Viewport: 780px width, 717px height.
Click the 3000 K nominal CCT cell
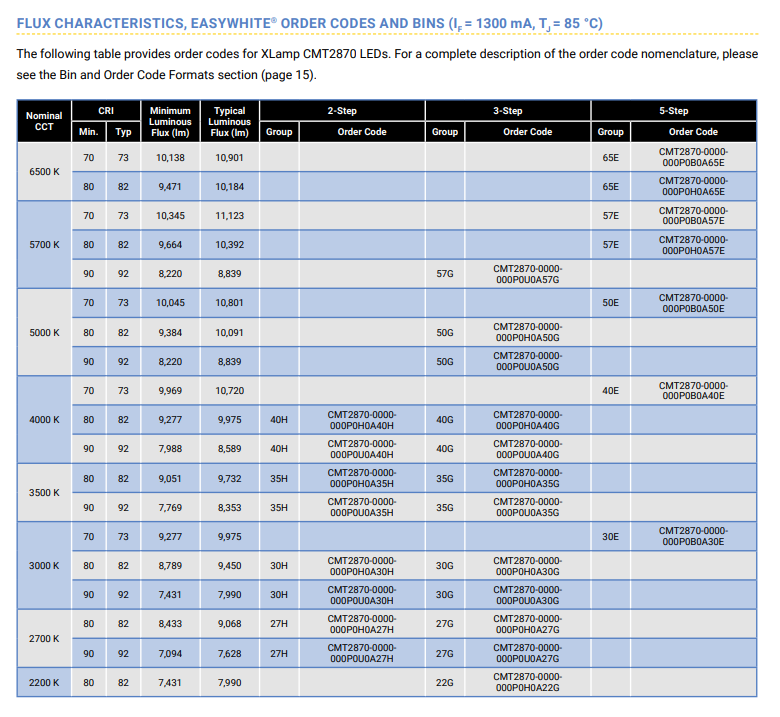click(x=44, y=566)
